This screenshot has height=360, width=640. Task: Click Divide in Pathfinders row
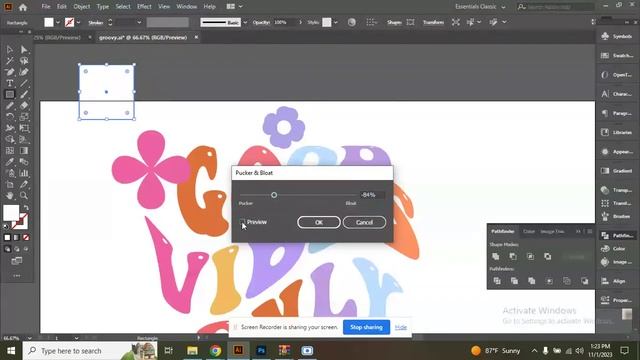(x=497, y=281)
